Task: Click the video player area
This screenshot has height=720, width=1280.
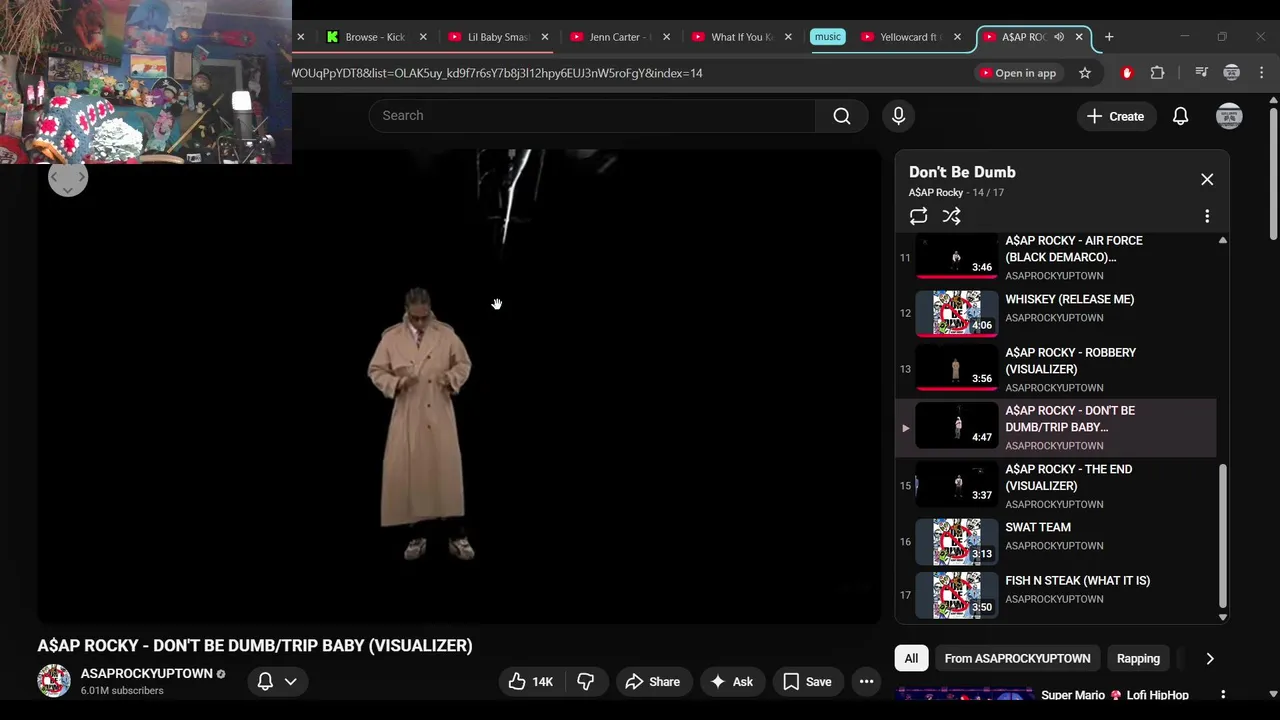Action: (460, 387)
